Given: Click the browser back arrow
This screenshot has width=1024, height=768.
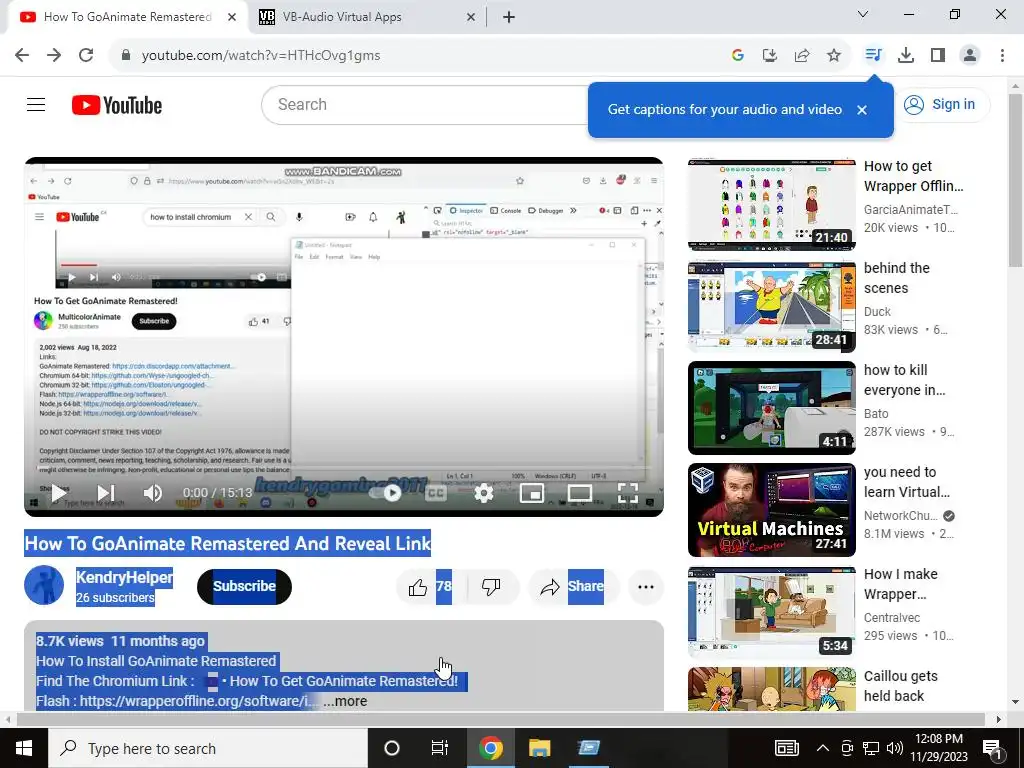Looking at the screenshot, I should tap(22, 55).
